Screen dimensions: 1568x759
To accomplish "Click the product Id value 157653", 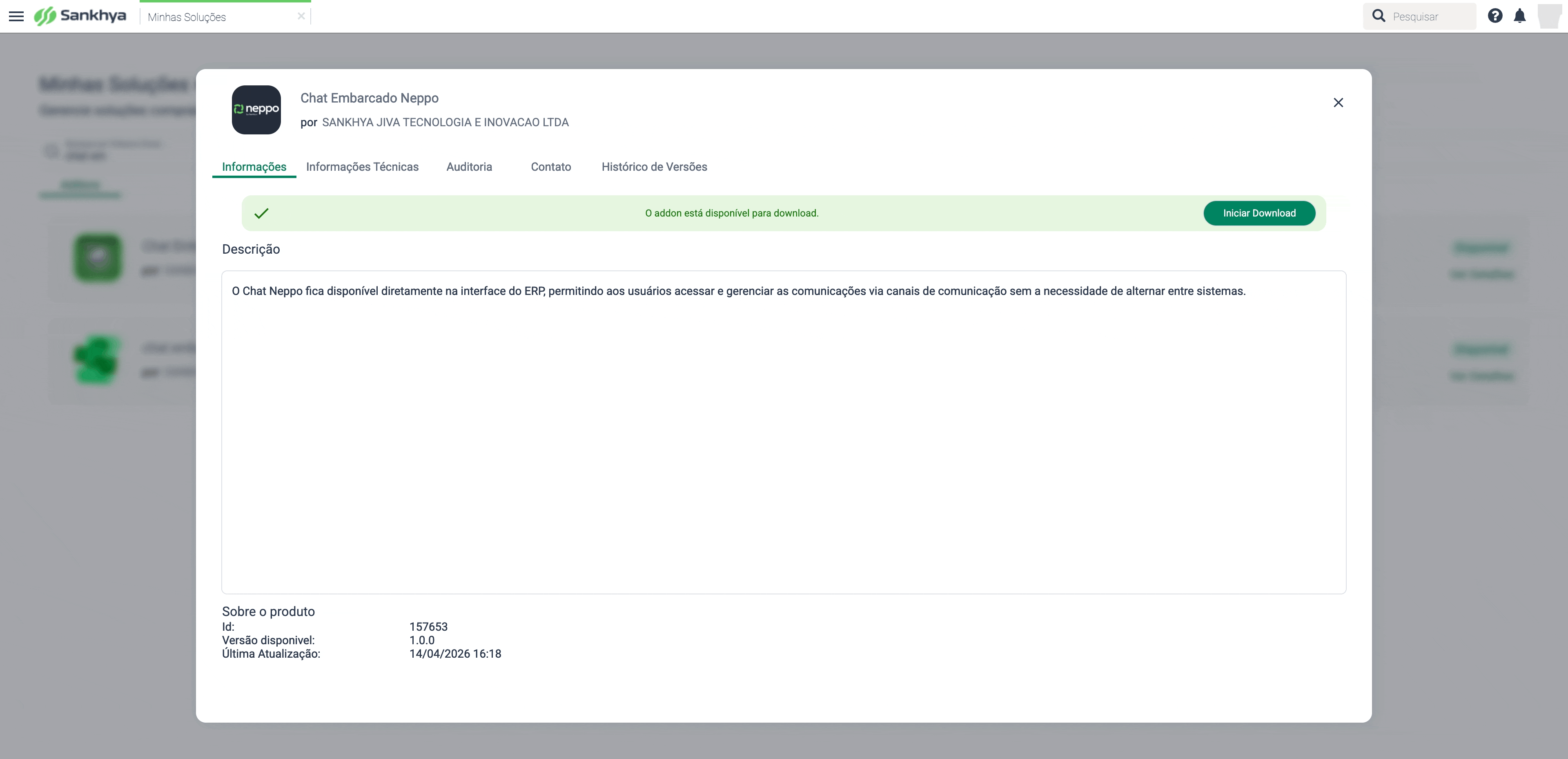I will tap(428, 627).
